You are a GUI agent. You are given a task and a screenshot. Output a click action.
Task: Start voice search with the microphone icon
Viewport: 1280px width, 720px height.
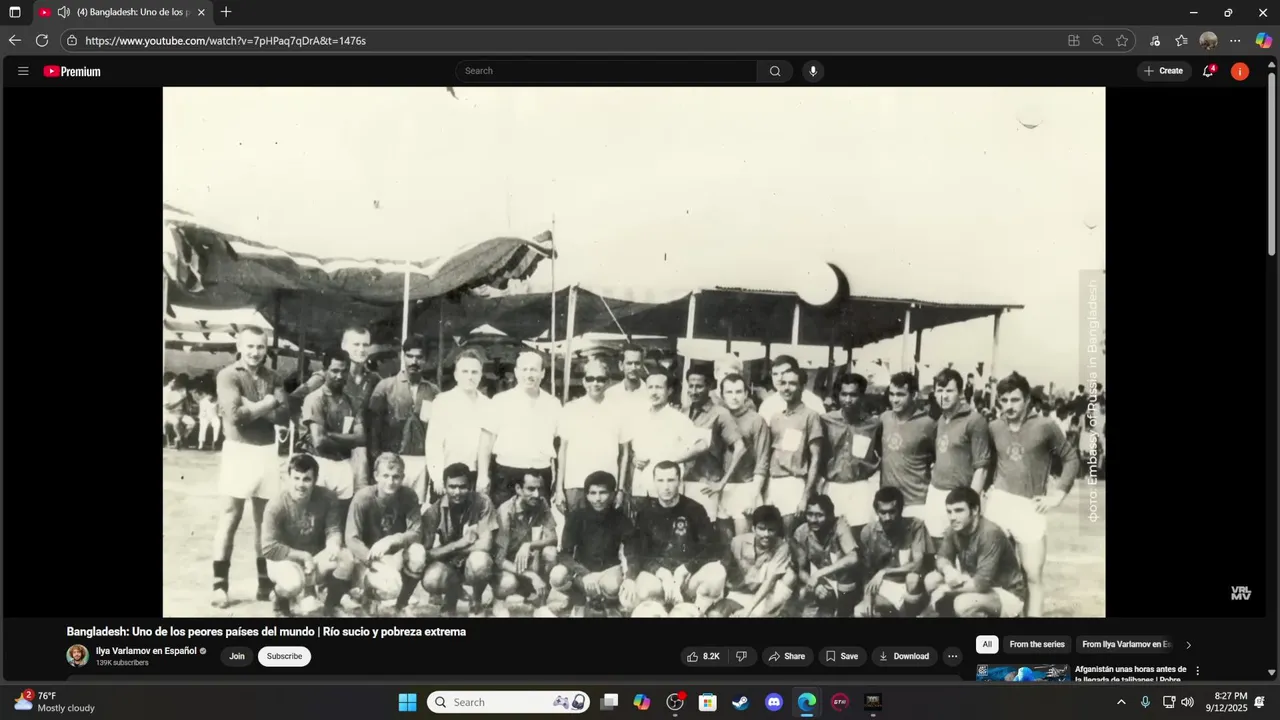tap(813, 71)
